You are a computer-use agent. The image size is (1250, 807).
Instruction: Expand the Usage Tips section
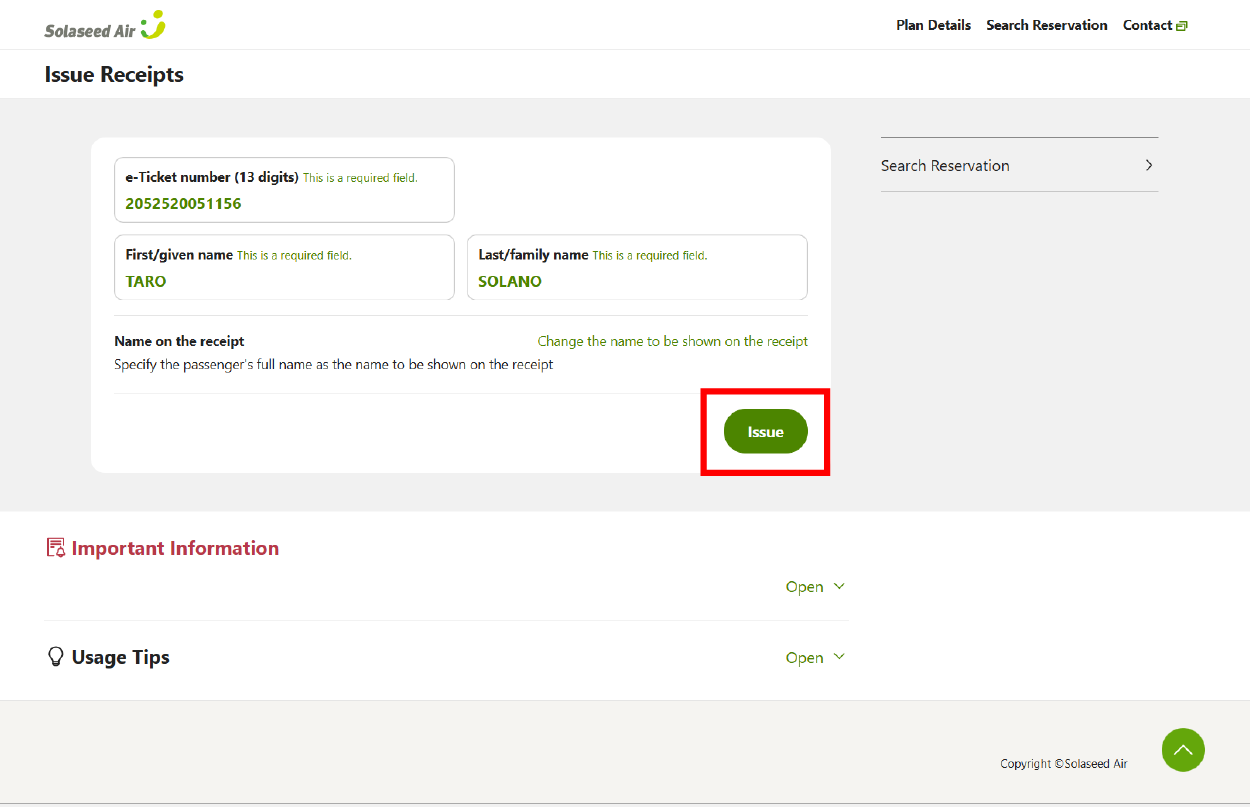815,658
